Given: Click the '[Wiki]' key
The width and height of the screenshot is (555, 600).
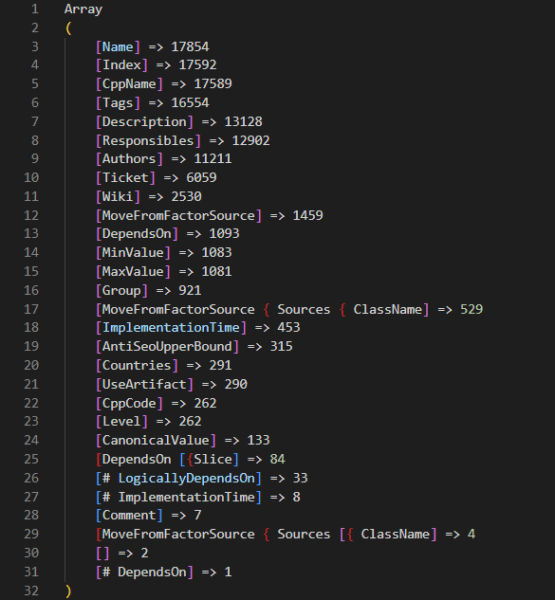Looking at the screenshot, I should (x=118, y=197).
